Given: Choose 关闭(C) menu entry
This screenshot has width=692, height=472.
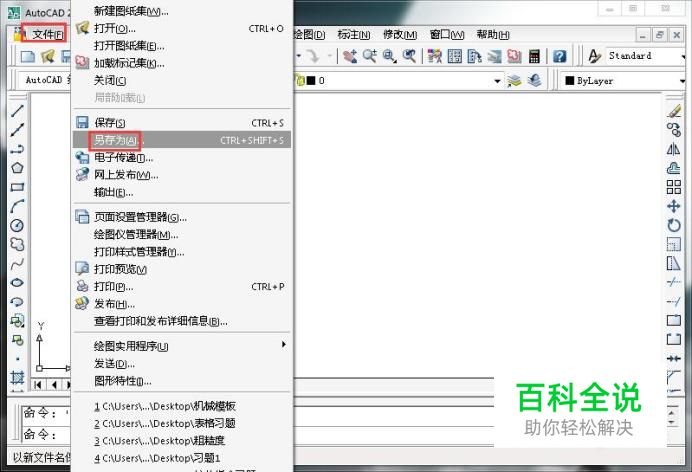Looking at the screenshot, I should tap(182, 80).
